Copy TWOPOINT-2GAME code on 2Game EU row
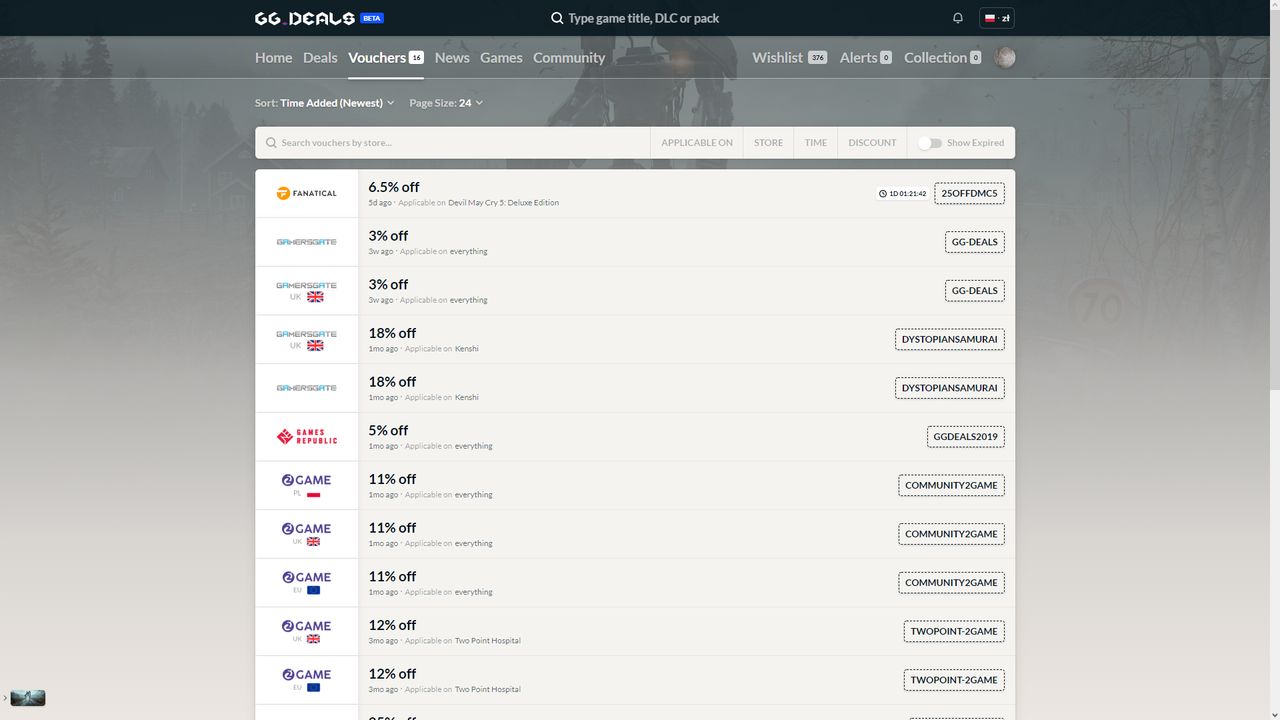 tap(954, 680)
